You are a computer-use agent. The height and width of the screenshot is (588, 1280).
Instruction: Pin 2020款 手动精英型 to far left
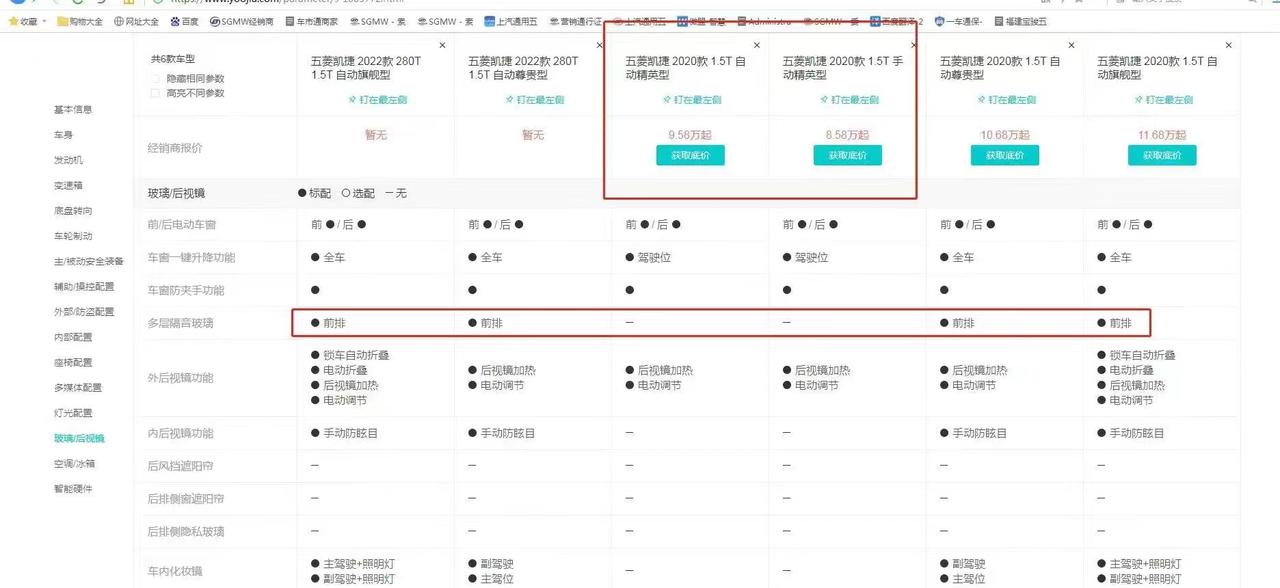coord(848,100)
